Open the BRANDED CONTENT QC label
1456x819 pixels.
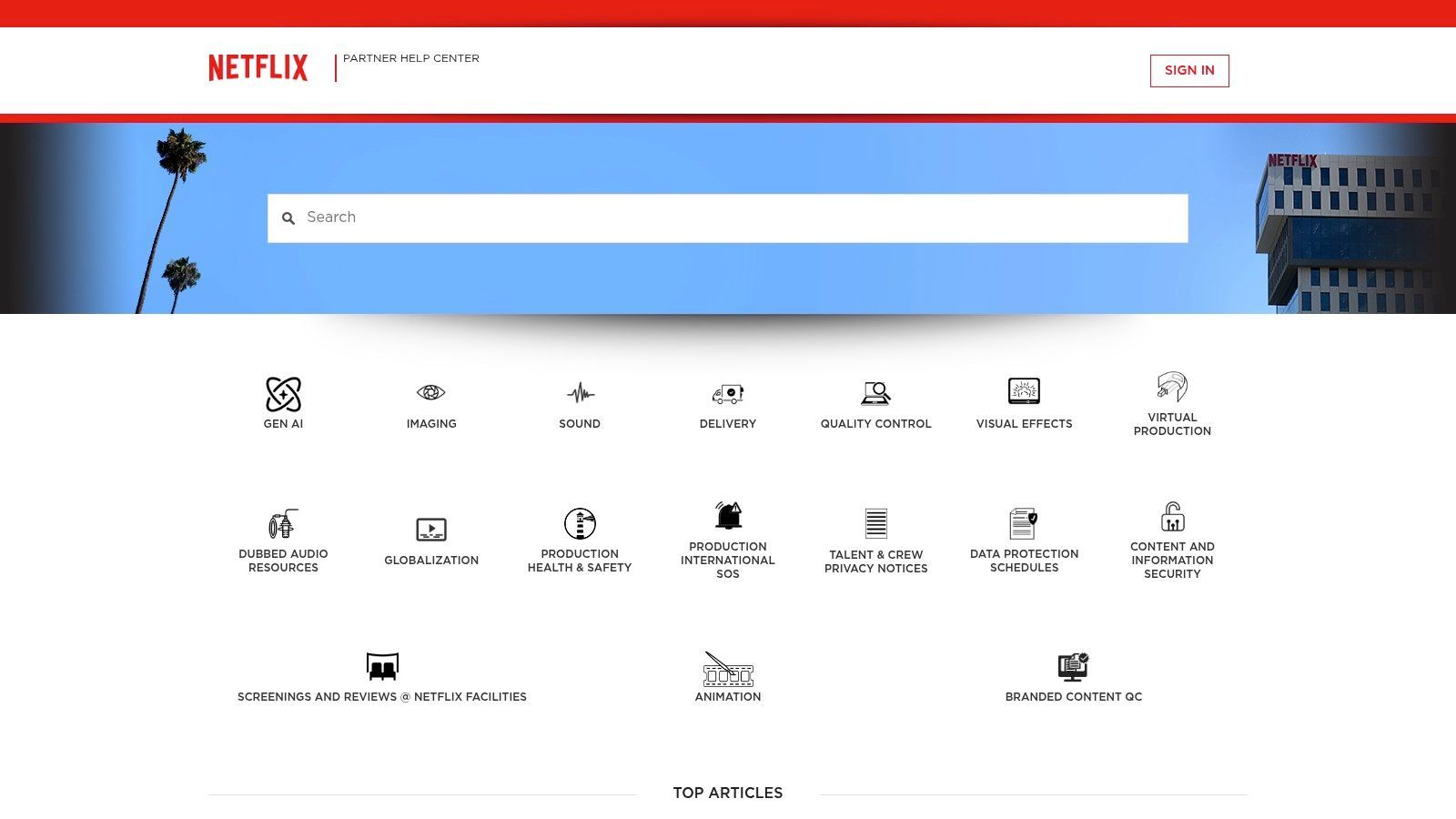coord(1074,697)
